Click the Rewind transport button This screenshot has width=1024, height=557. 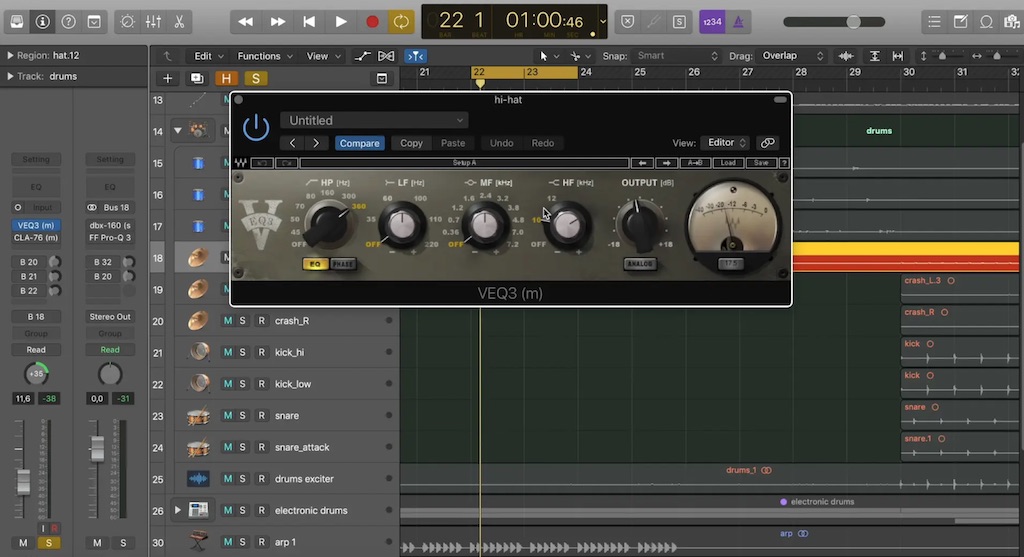click(x=246, y=22)
